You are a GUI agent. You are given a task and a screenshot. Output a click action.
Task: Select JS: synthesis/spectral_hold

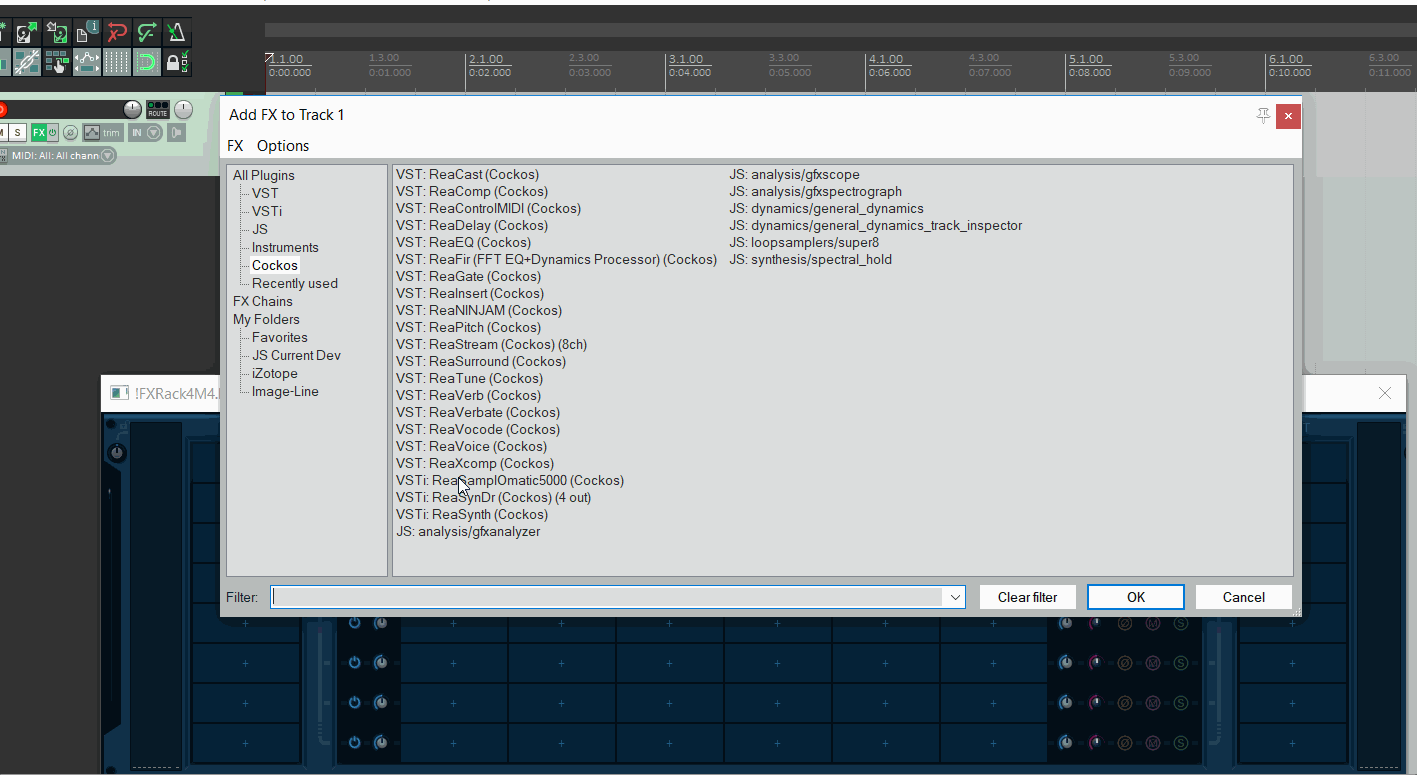click(x=810, y=259)
